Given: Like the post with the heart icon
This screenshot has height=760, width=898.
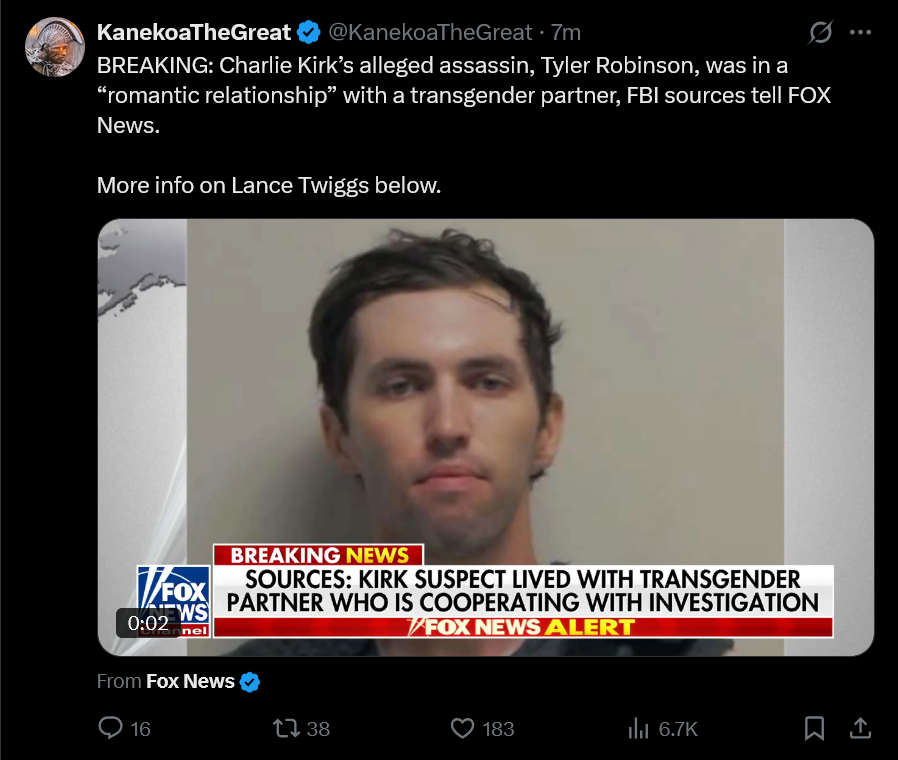Looking at the screenshot, I should [x=462, y=729].
